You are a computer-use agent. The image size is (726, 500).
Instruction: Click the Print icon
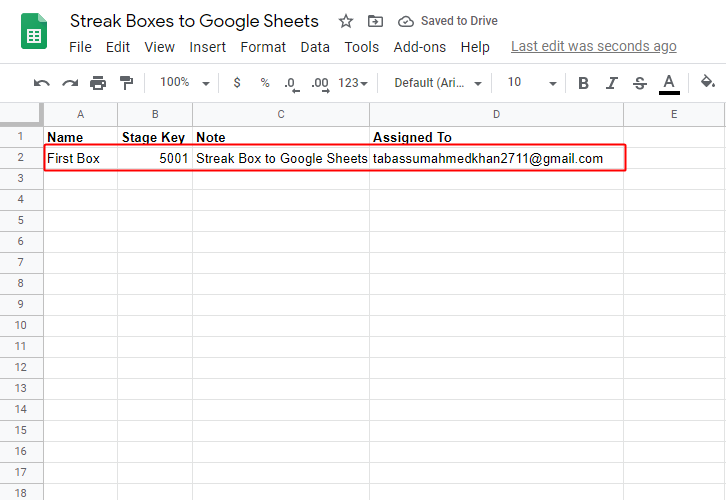coord(98,83)
